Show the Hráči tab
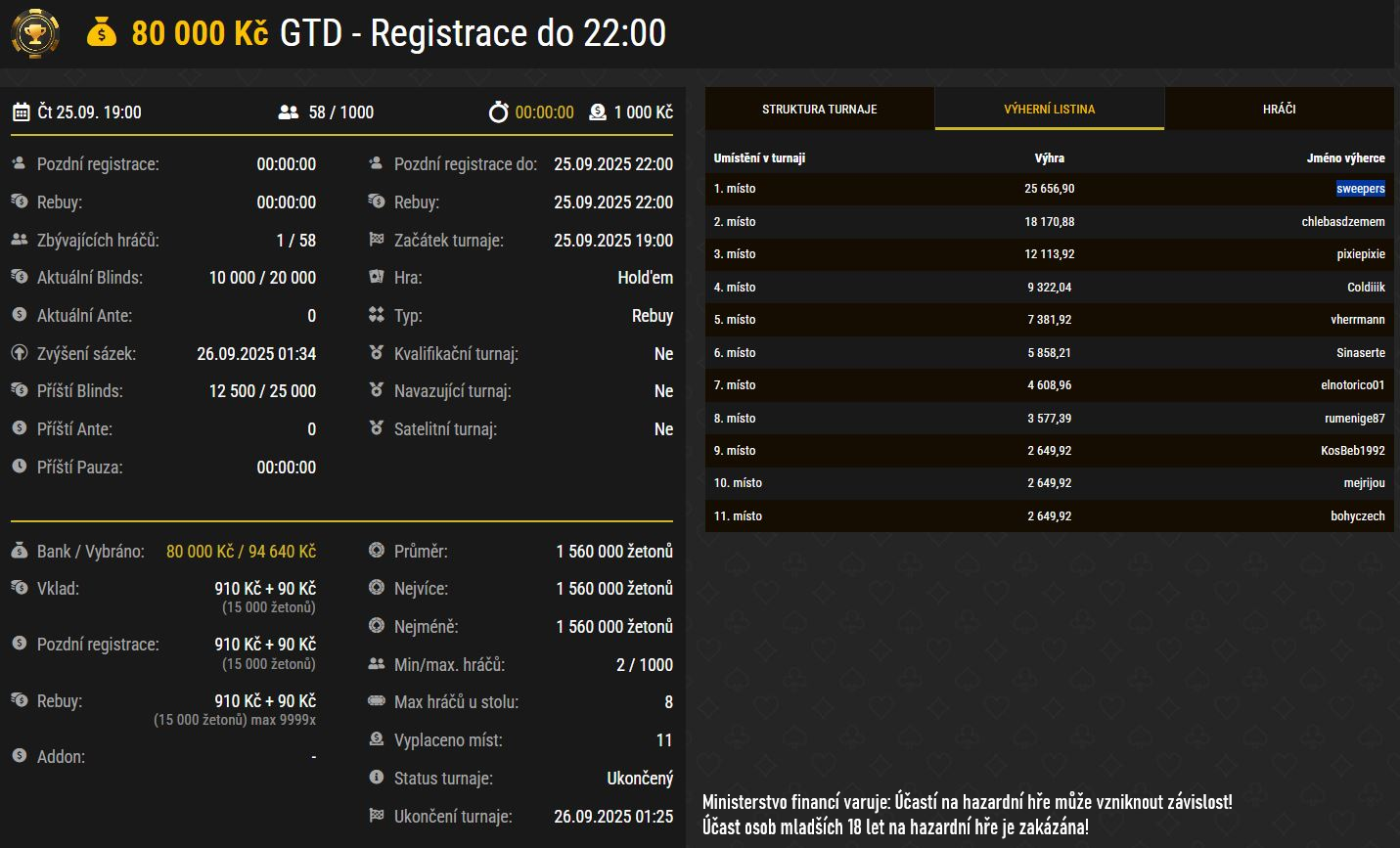The height and width of the screenshot is (848, 1400). coord(1279,110)
